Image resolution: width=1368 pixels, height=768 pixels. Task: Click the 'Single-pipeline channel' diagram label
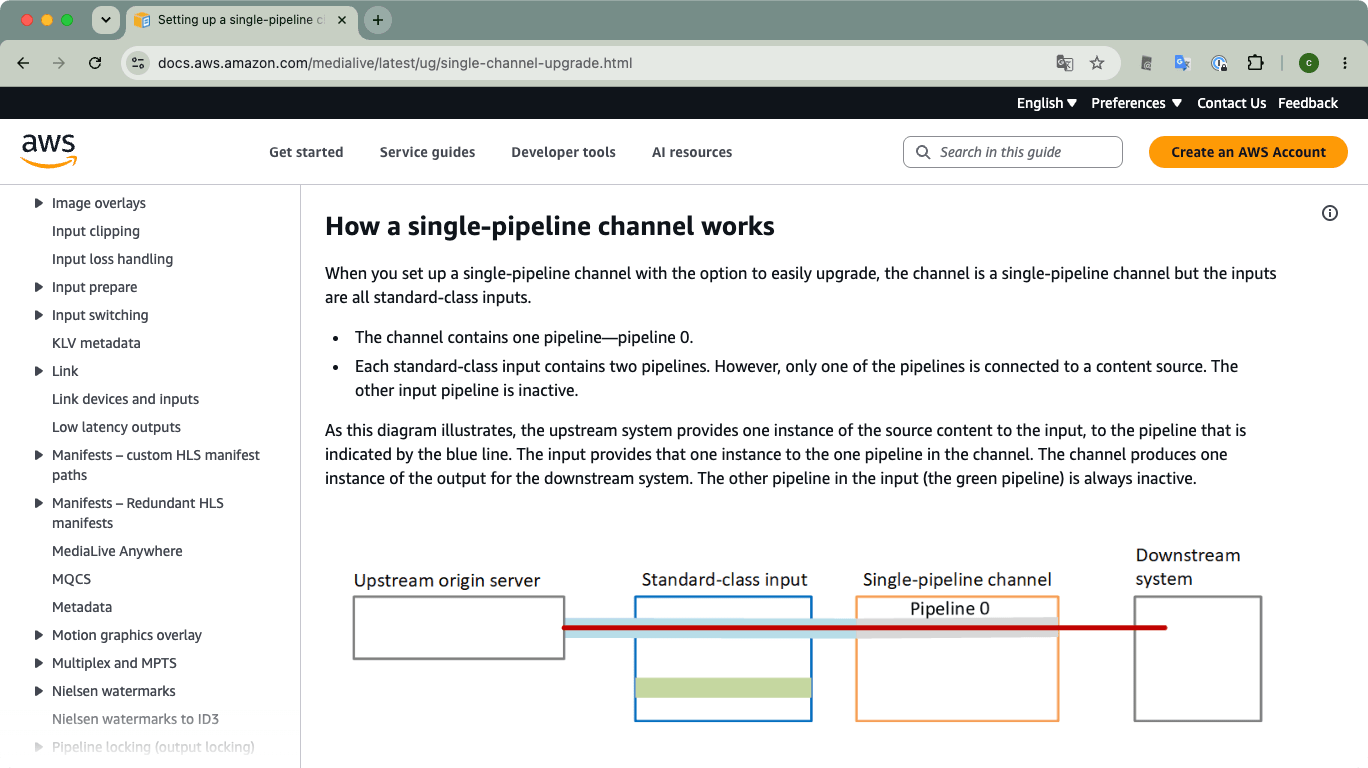point(957,580)
